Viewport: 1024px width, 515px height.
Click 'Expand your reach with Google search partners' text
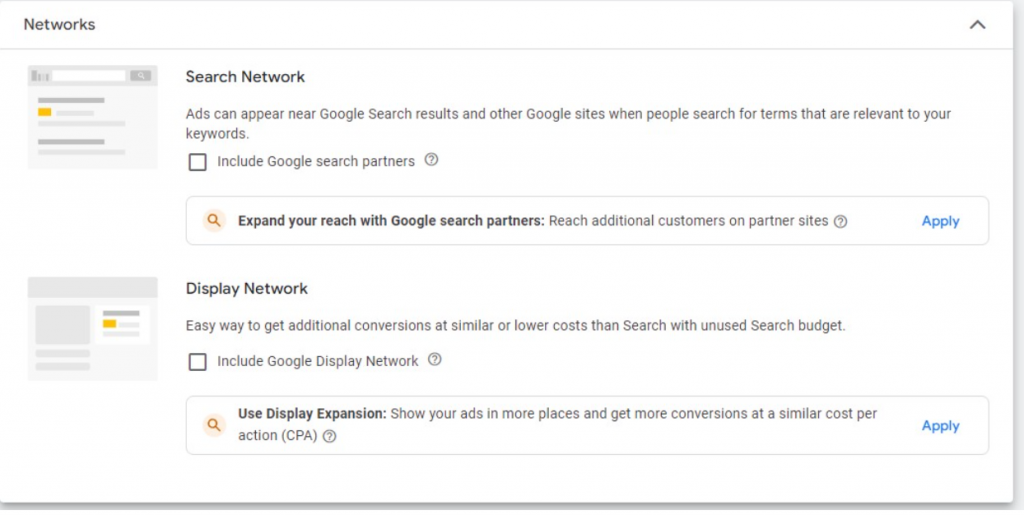click(x=390, y=221)
